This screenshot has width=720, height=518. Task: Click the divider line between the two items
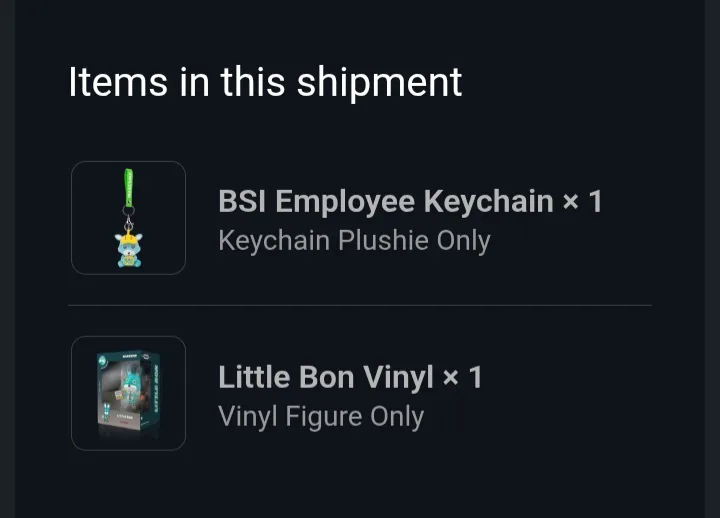click(360, 305)
